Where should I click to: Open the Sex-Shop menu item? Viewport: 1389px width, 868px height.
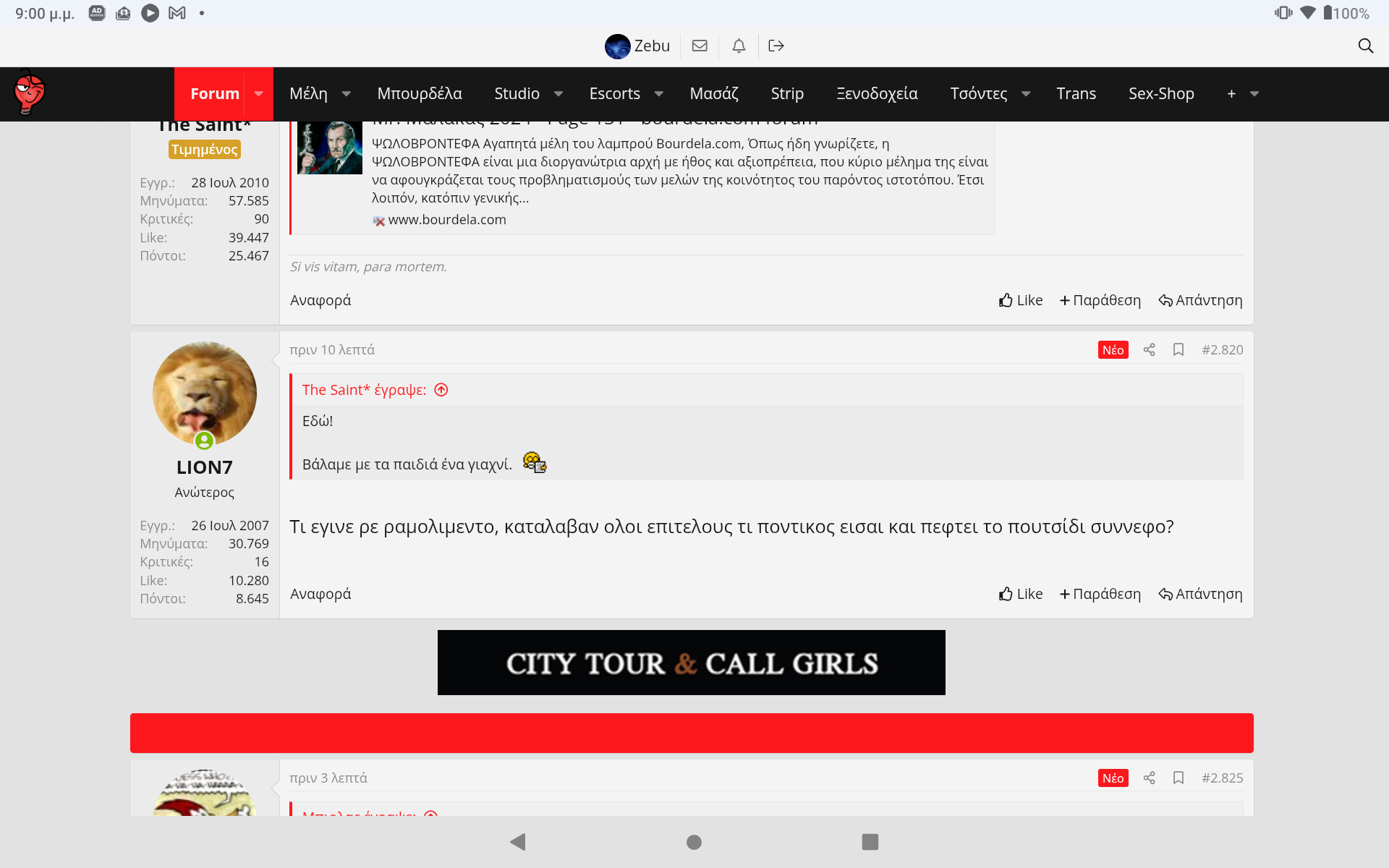pyautogui.click(x=1161, y=94)
